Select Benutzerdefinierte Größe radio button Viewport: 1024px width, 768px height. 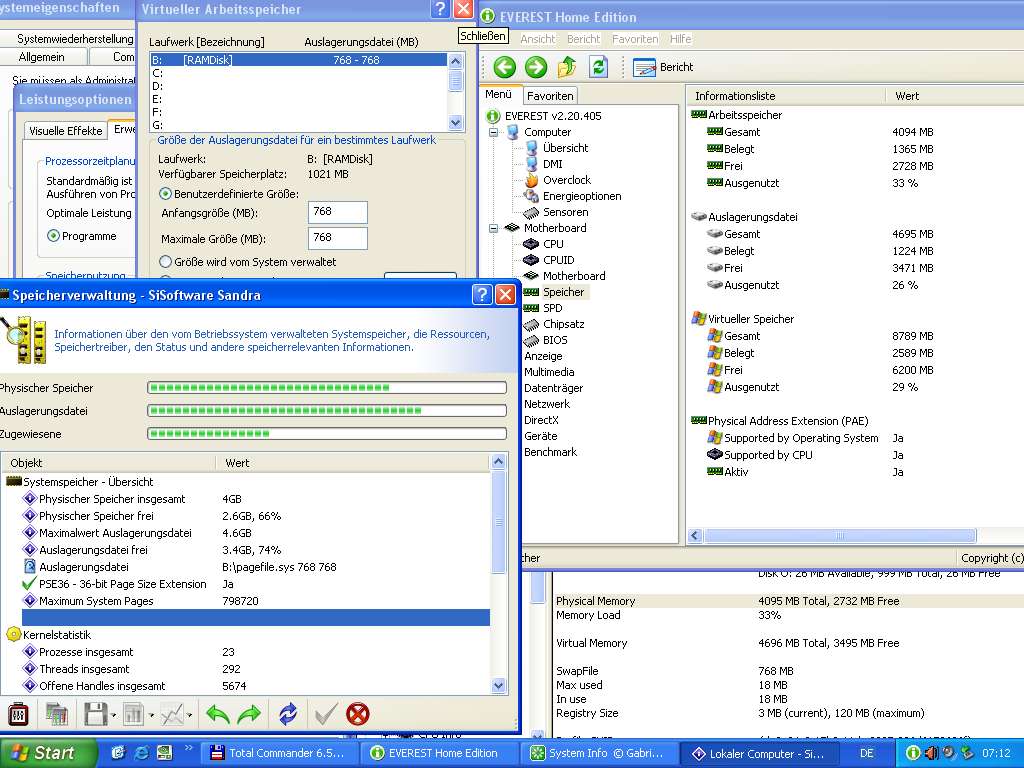click(x=165, y=194)
